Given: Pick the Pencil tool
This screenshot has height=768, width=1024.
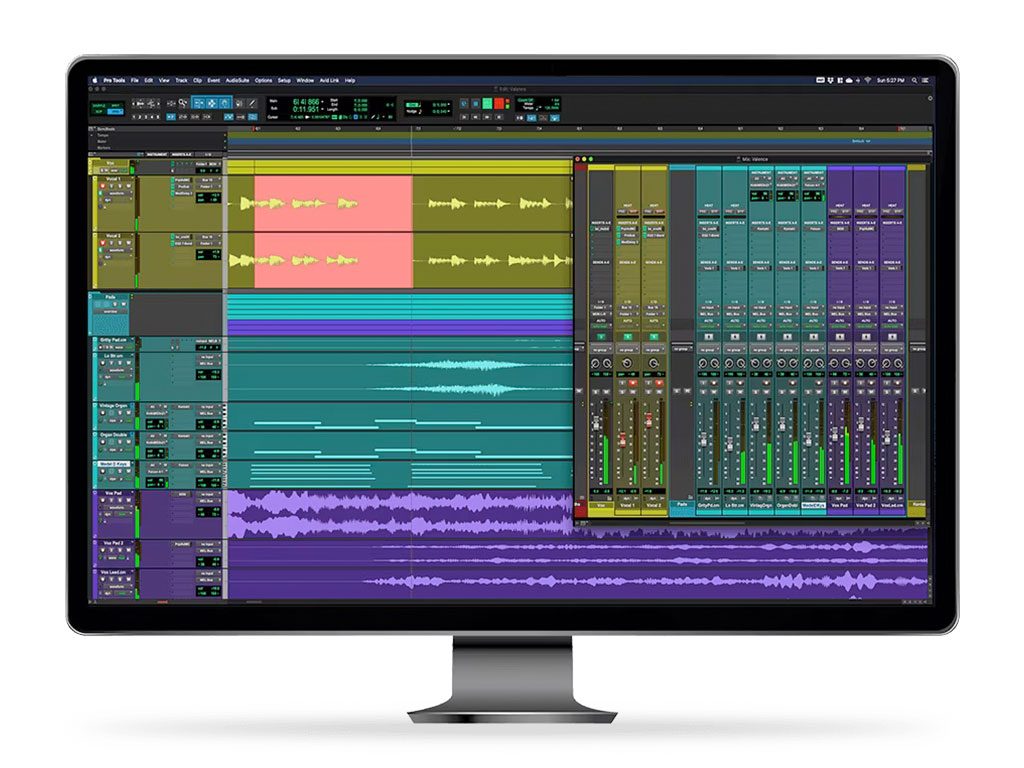Looking at the screenshot, I should pyautogui.click(x=254, y=103).
